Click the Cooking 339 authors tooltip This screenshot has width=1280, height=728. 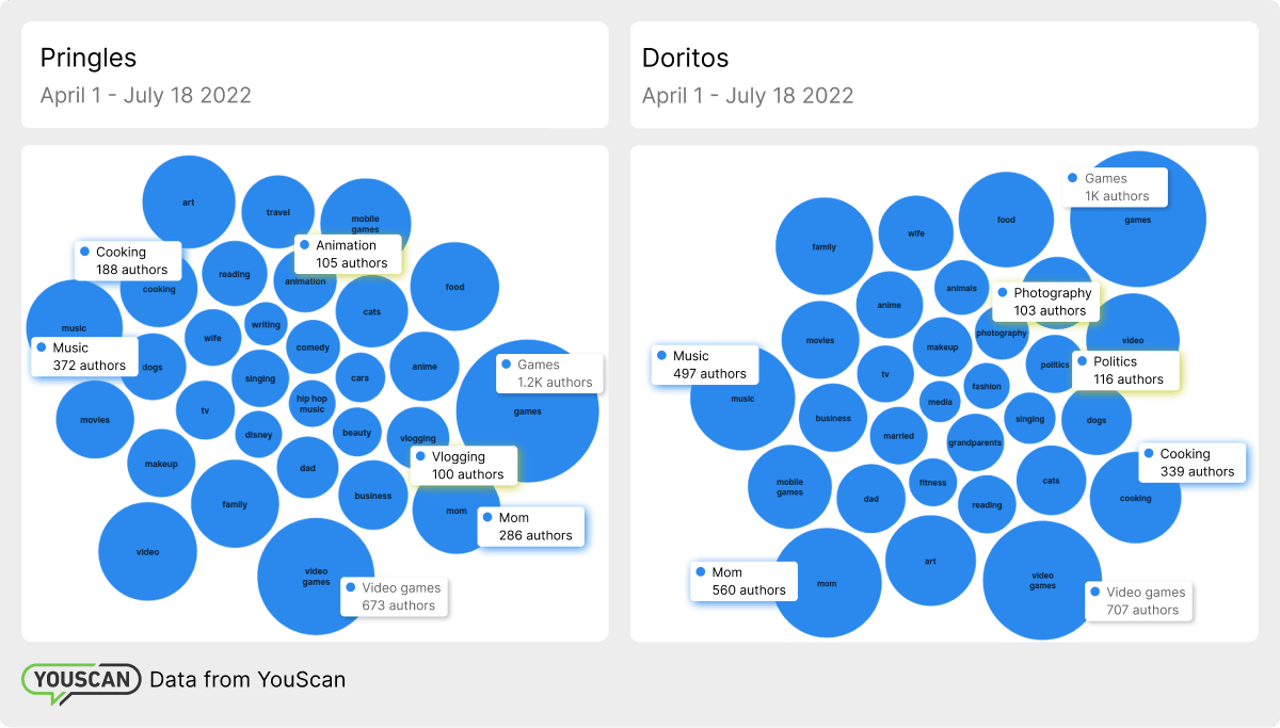point(1193,462)
